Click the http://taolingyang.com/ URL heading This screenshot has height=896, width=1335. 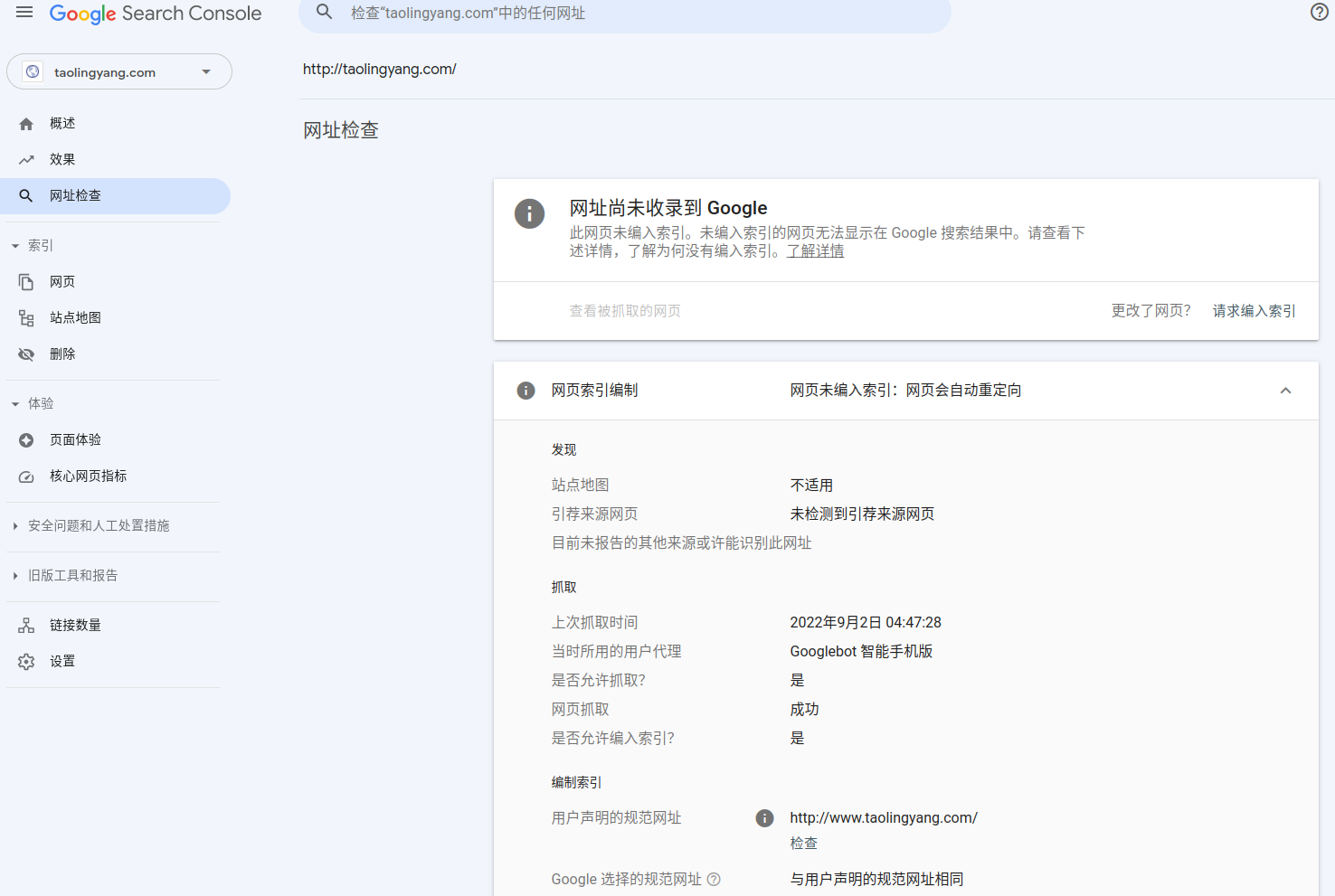[x=380, y=69]
